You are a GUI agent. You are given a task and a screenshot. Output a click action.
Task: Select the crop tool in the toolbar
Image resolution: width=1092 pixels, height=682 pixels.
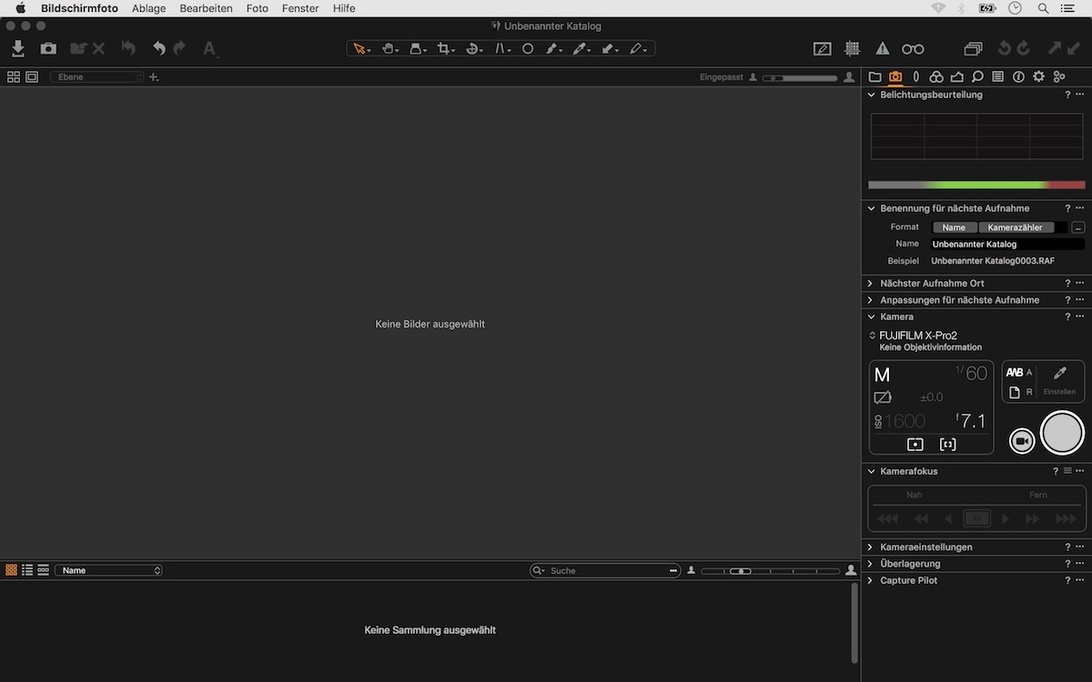click(x=444, y=48)
